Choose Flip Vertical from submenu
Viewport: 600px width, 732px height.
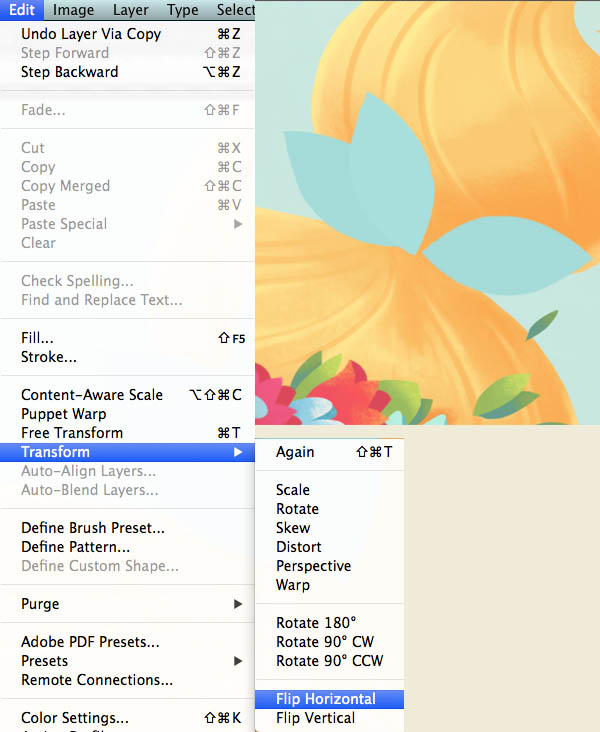pos(315,718)
